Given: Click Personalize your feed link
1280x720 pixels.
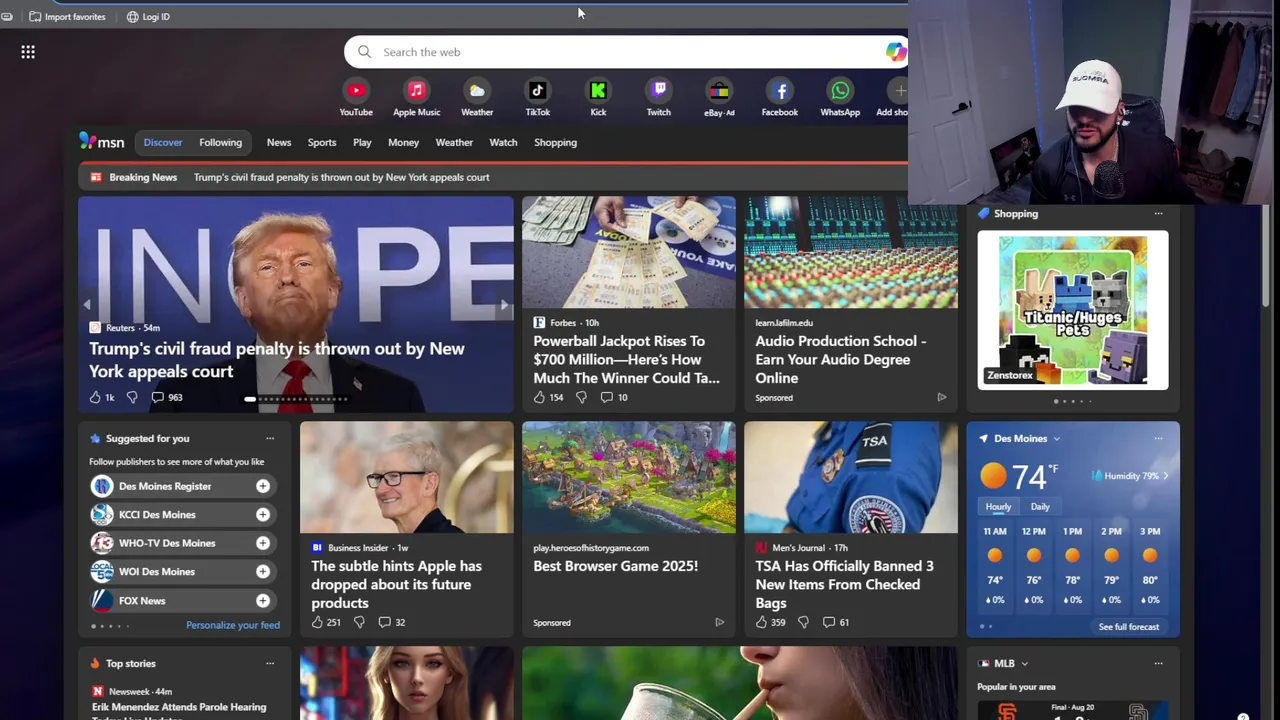Looking at the screenshot, I should [x=233, y=625].
